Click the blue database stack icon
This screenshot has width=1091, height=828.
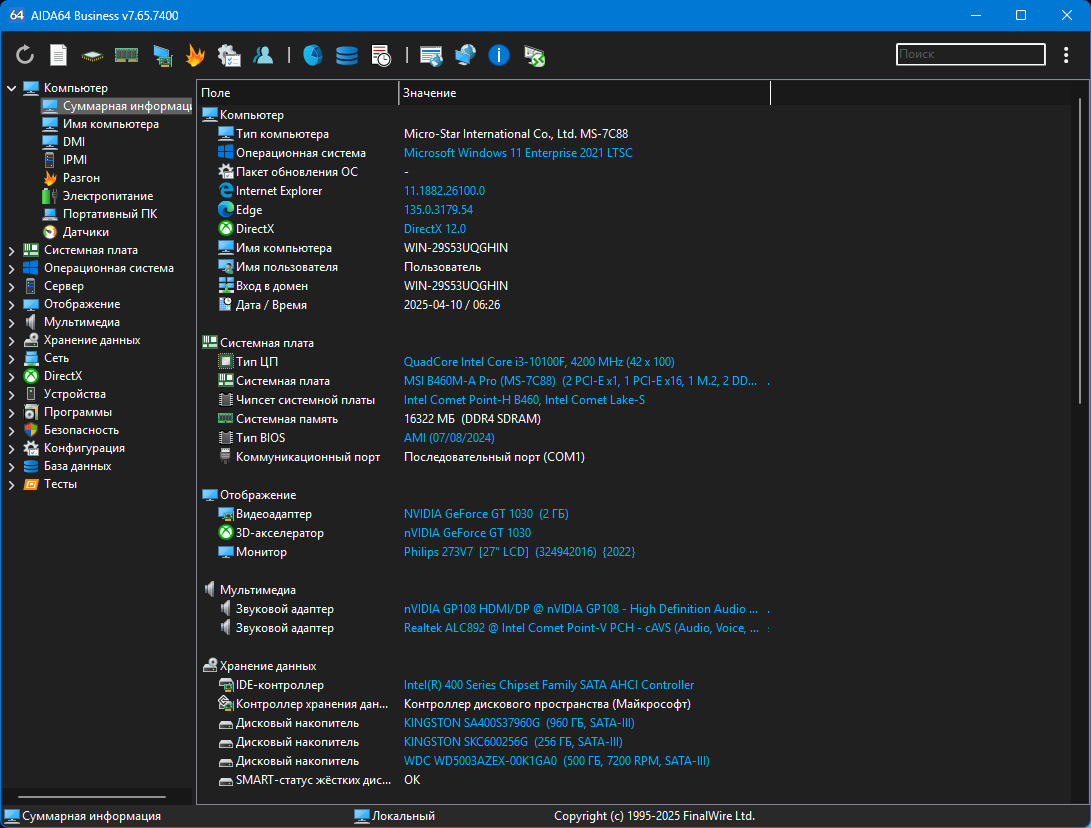347,55
